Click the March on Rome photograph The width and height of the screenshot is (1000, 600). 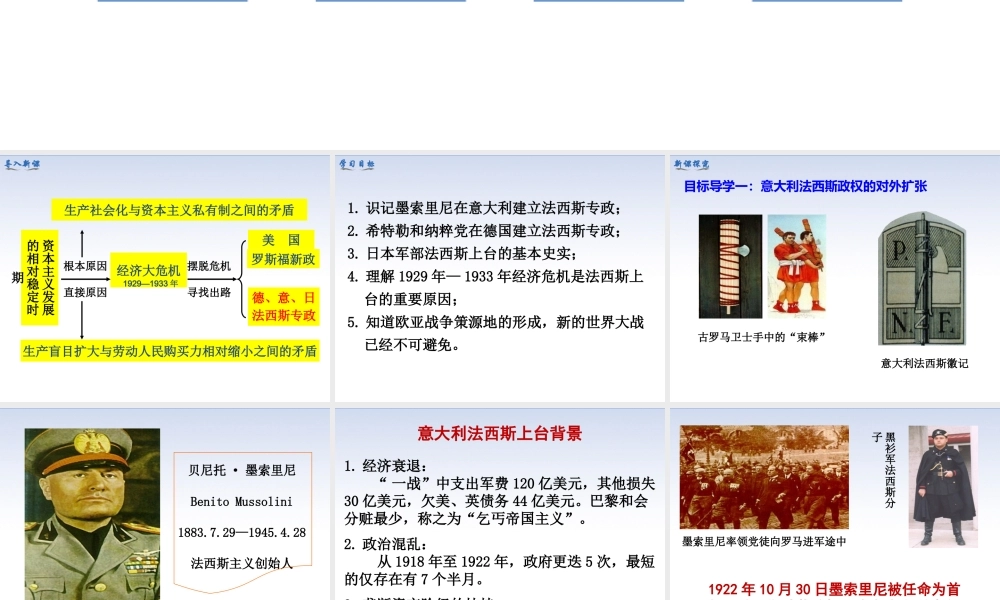[764, 477]
